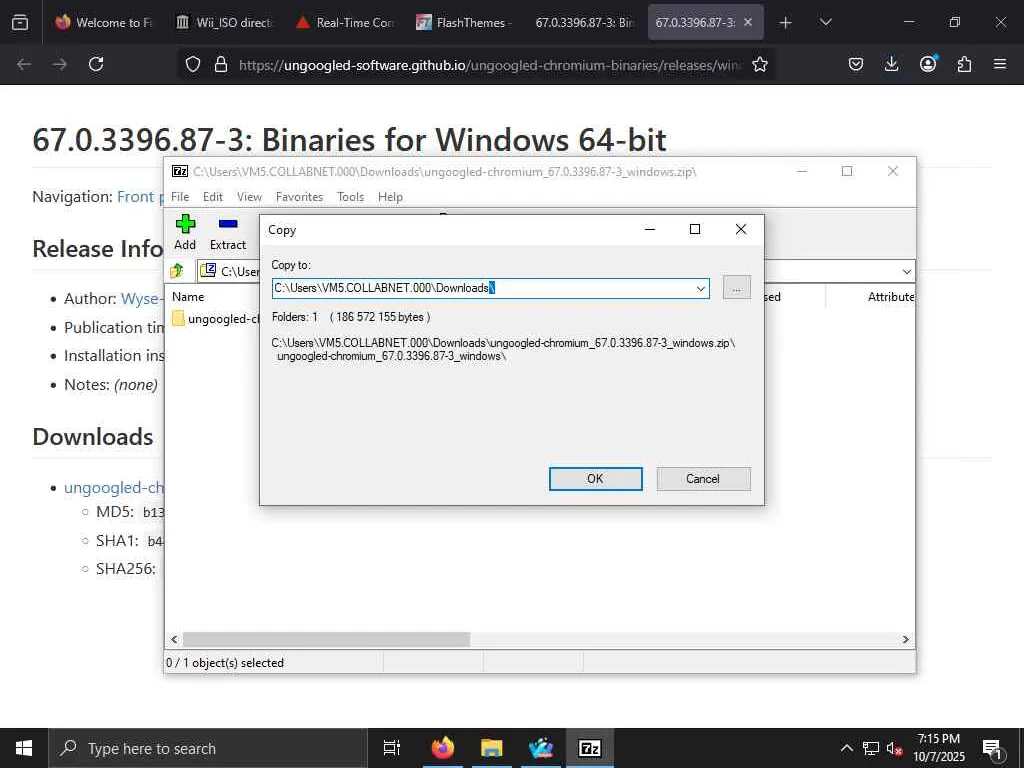Expand the Copy to path dropdown
The width and height of the screenshot is (1024, 768).
[701, 289]
